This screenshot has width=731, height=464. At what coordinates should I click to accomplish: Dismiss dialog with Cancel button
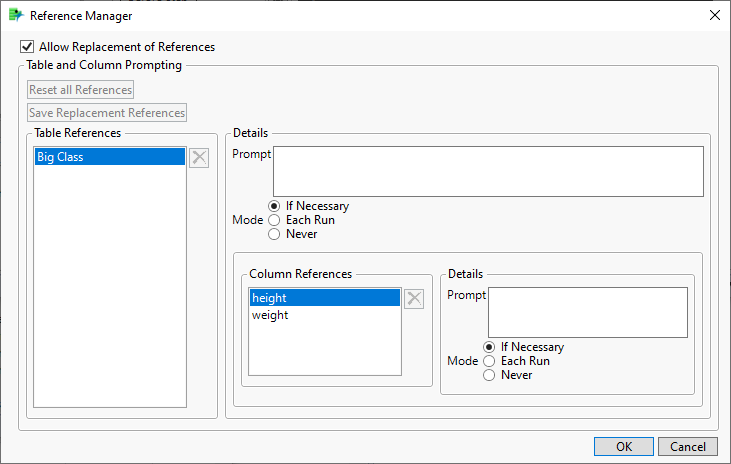pyautogui.click(x=688, y=447)
